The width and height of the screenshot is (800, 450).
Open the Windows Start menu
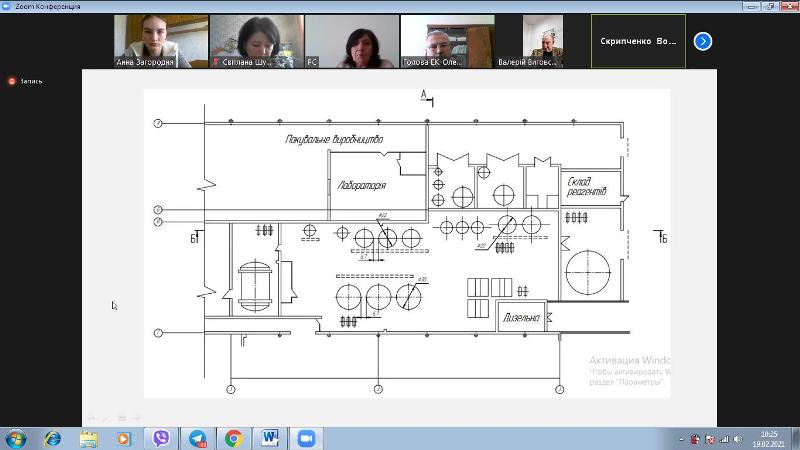point(16,438)
